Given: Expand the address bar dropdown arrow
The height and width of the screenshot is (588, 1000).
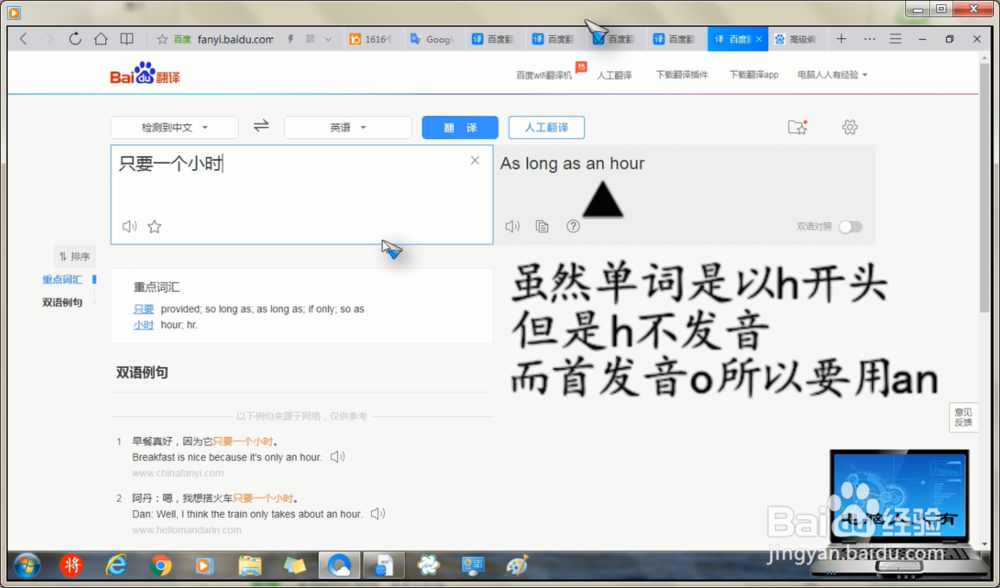Looking at the screenshot, I should (328, 40).
